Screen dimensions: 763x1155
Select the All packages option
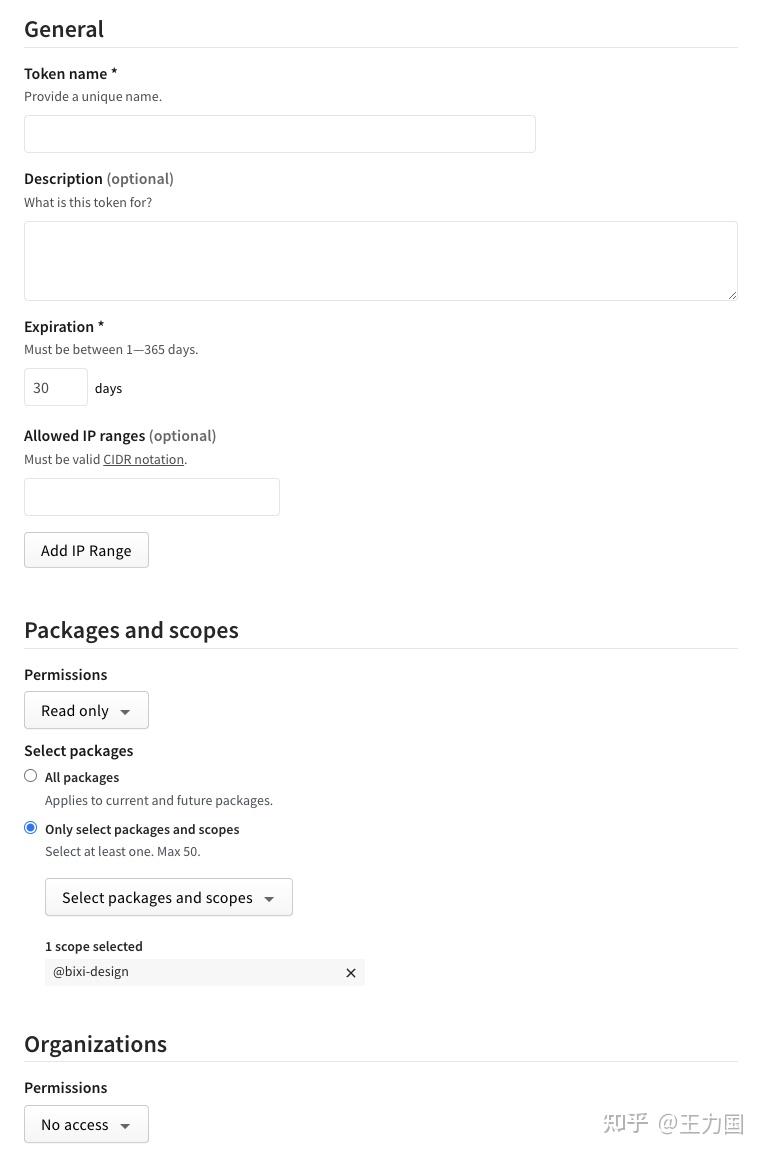31,776
